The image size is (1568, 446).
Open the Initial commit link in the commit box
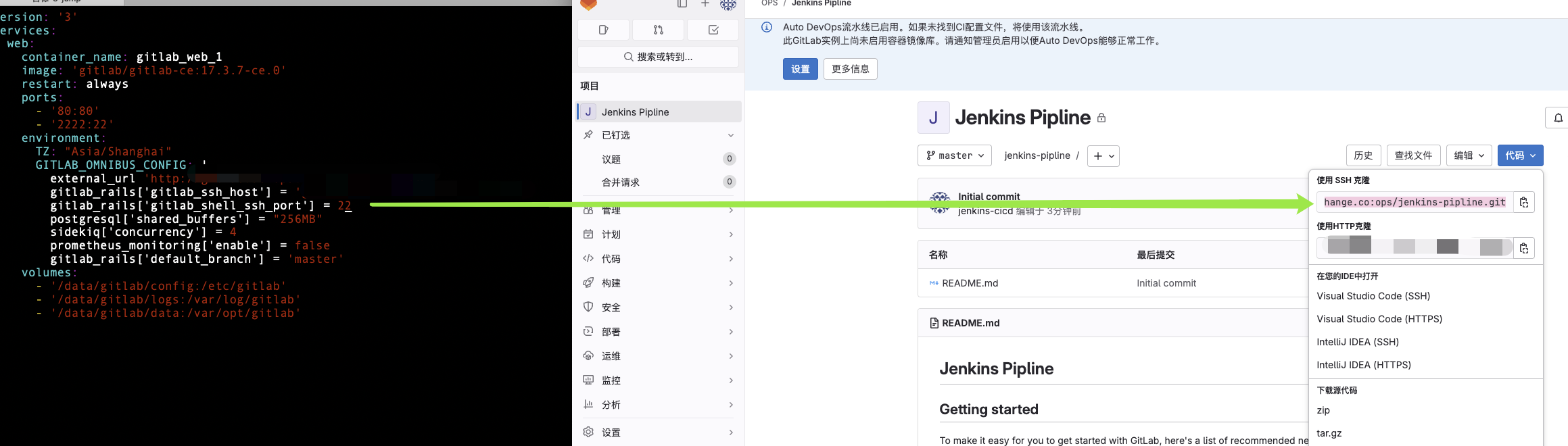click(x=989, y=197)
